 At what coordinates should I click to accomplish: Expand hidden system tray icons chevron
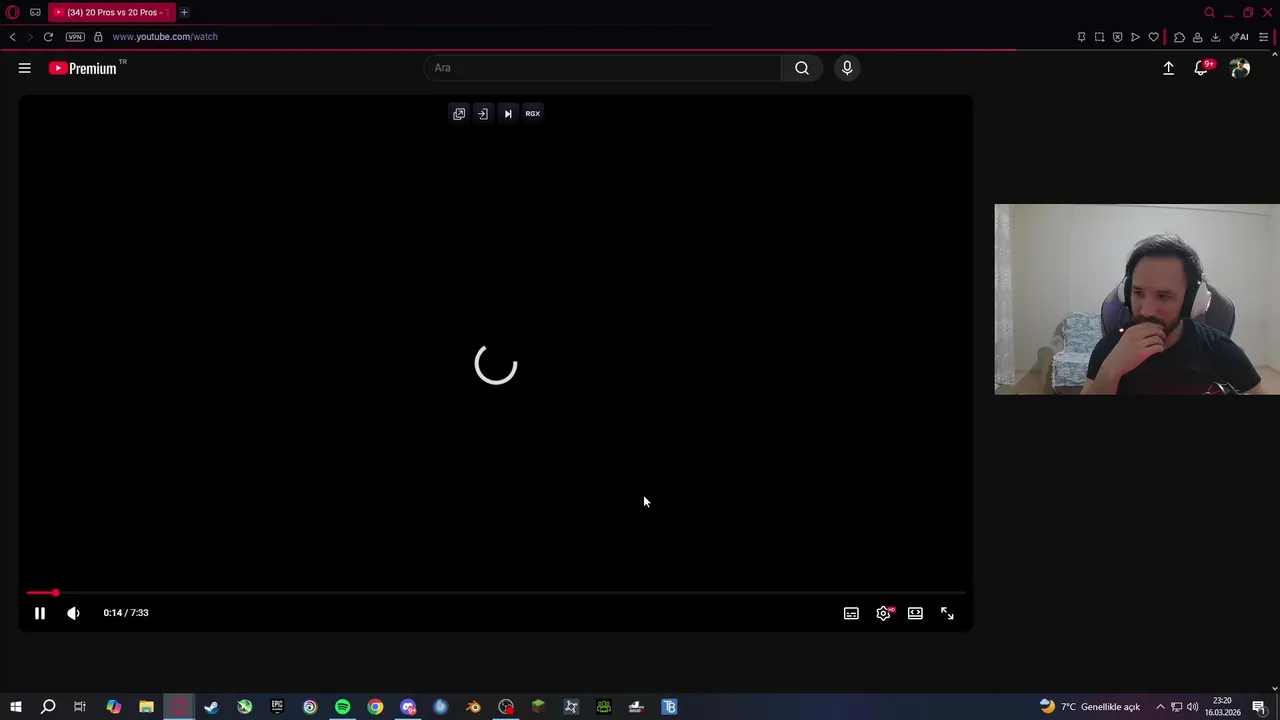pyautogui.click(x=1160, y=707)
